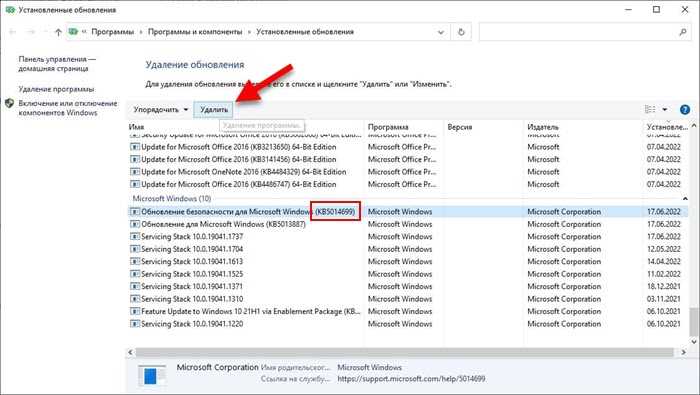Viewport: 700px width, 395px height.
Task: Open Удаление программы link
Action: [x=56, y=89]
